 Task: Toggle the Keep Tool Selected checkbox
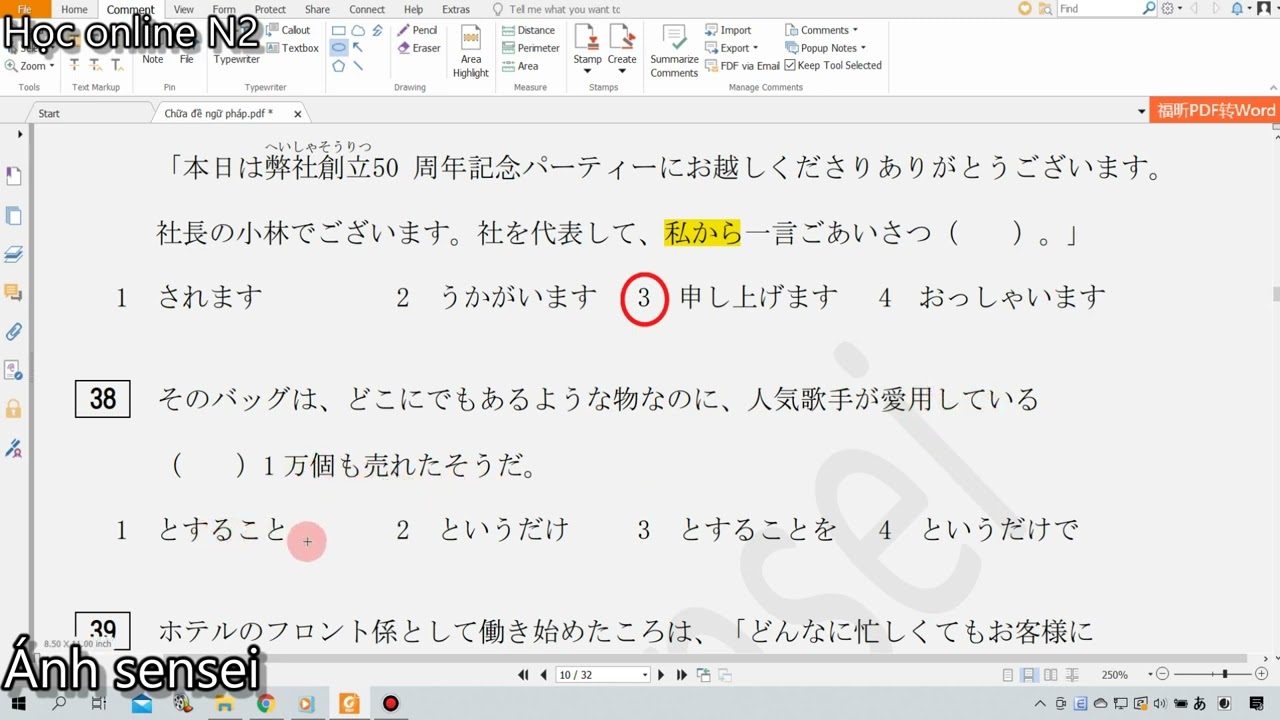coord(833,65)
